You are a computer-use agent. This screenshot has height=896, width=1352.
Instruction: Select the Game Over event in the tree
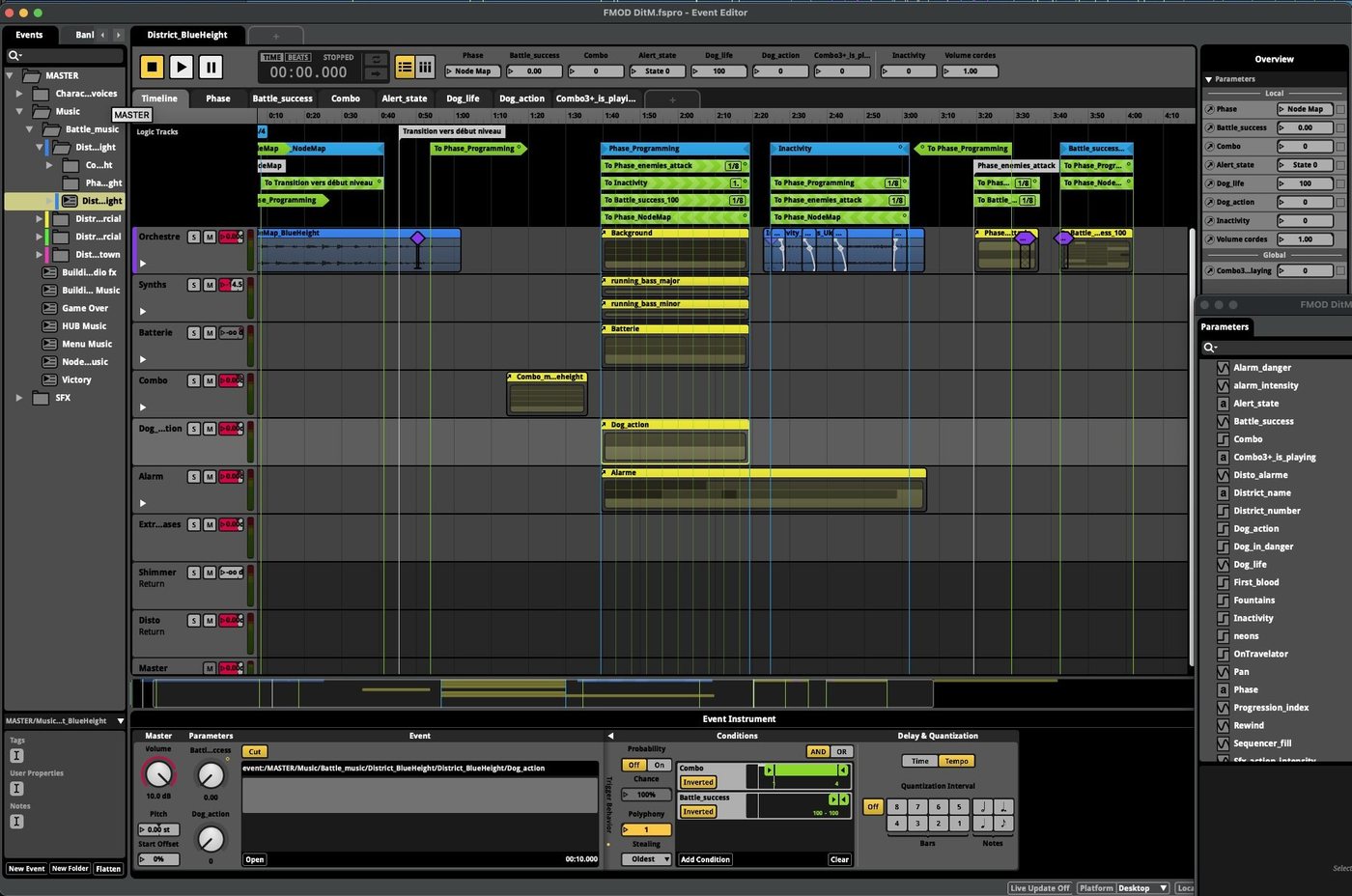click(85, 308)
